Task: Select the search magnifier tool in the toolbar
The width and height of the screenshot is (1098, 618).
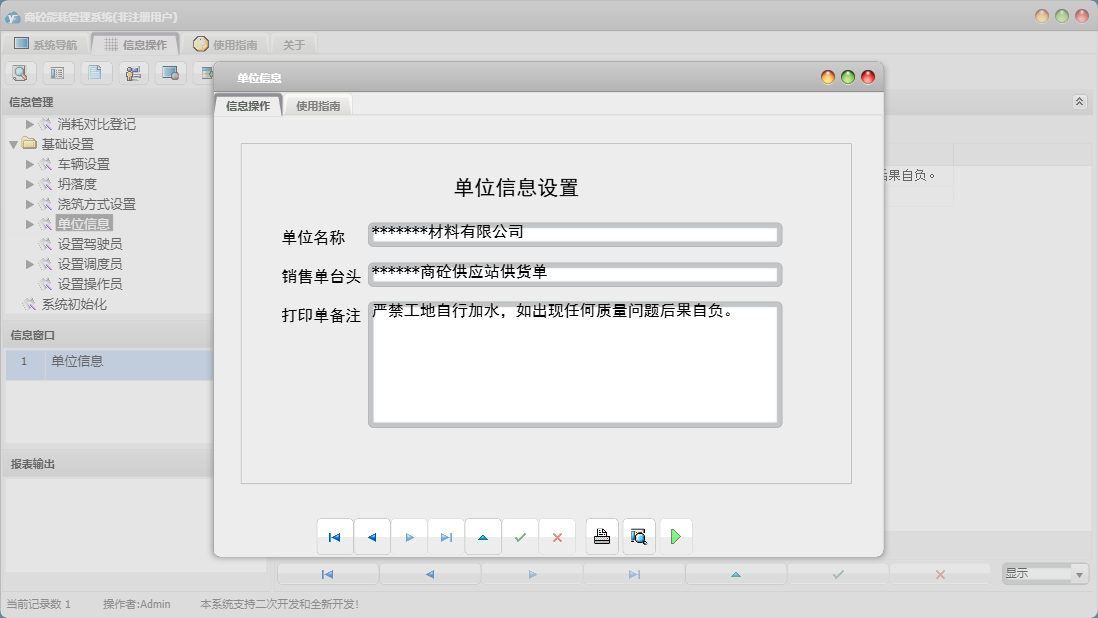Action: (20, 72)
